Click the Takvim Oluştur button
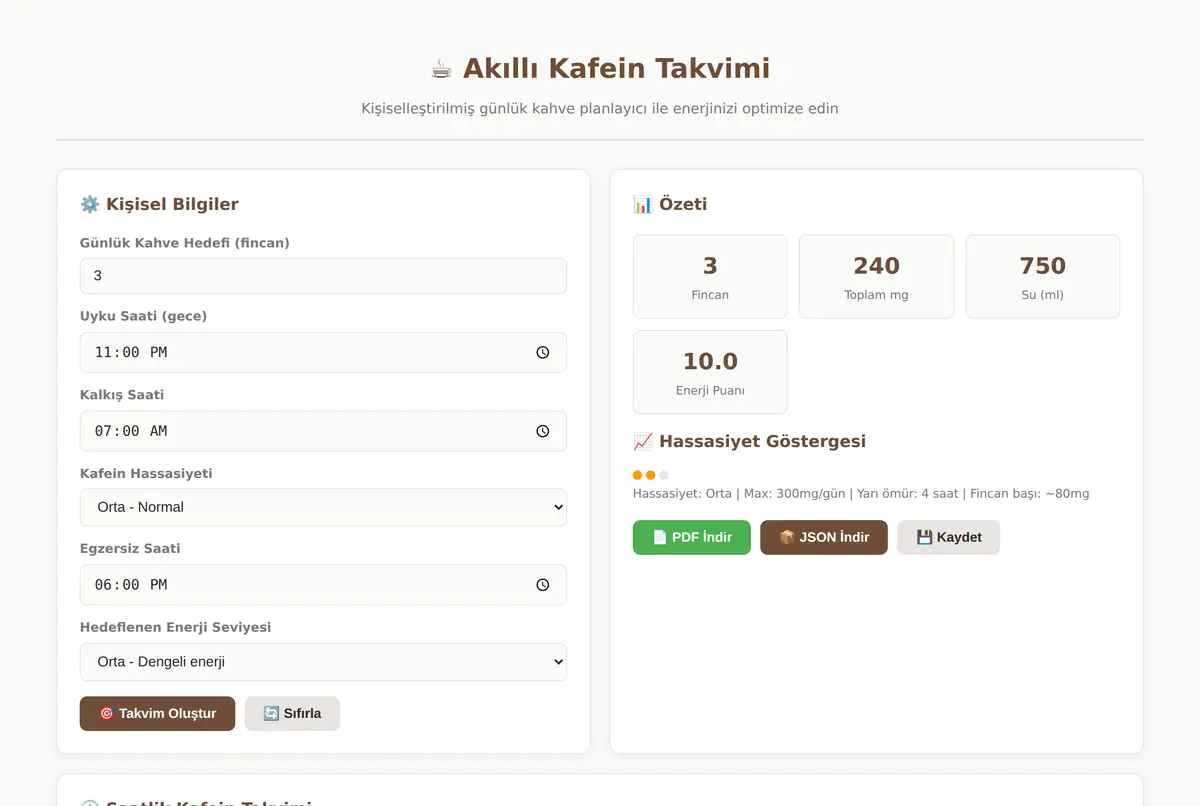1200x806 pixels. (157, 714)
